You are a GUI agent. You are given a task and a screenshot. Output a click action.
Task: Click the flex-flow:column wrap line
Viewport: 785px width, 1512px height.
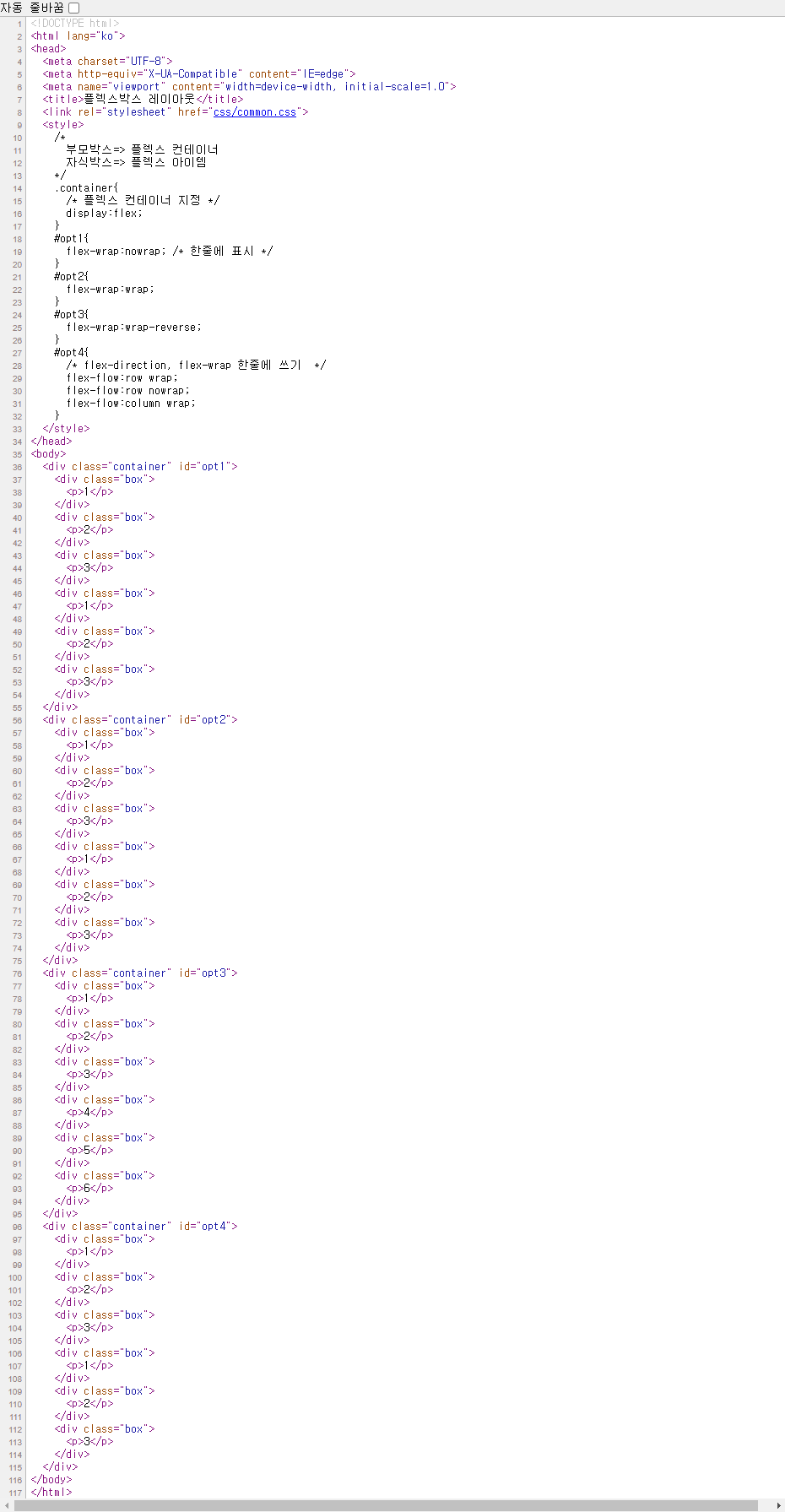click(x=131, y=404)
